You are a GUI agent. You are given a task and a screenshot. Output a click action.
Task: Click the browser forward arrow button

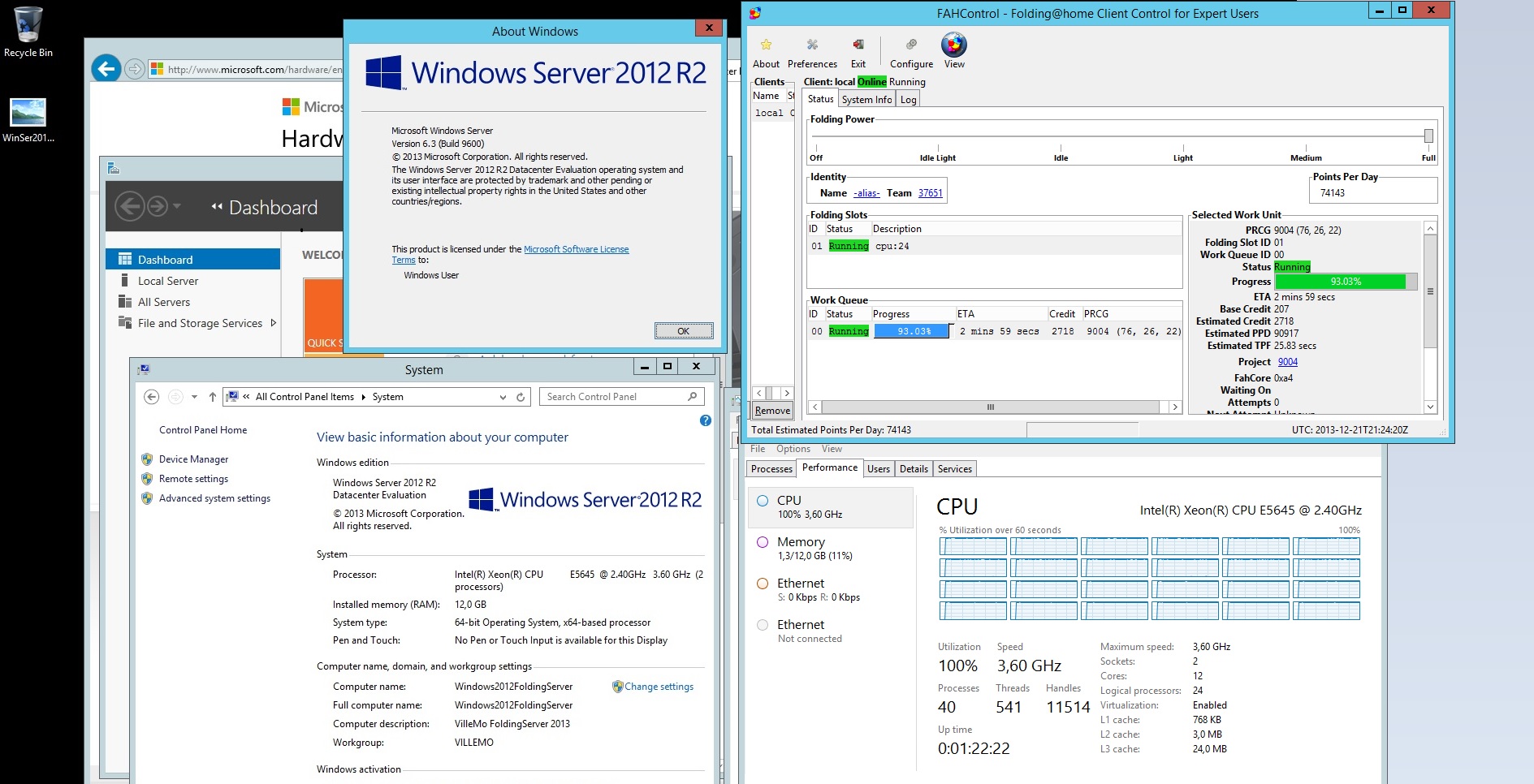pos(135,69)
